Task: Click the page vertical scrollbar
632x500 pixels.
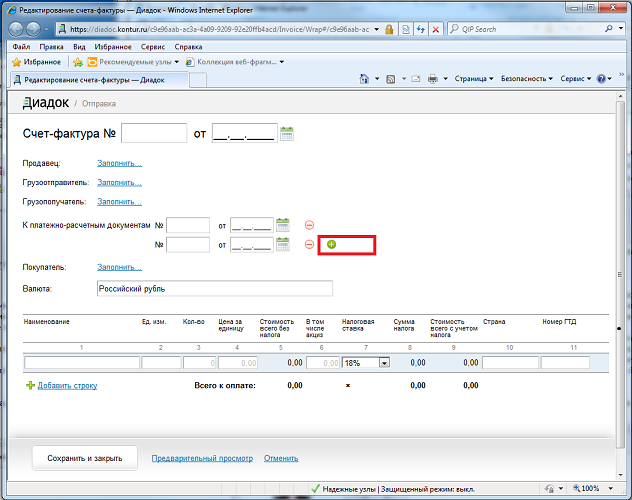Action: [620, 274]
